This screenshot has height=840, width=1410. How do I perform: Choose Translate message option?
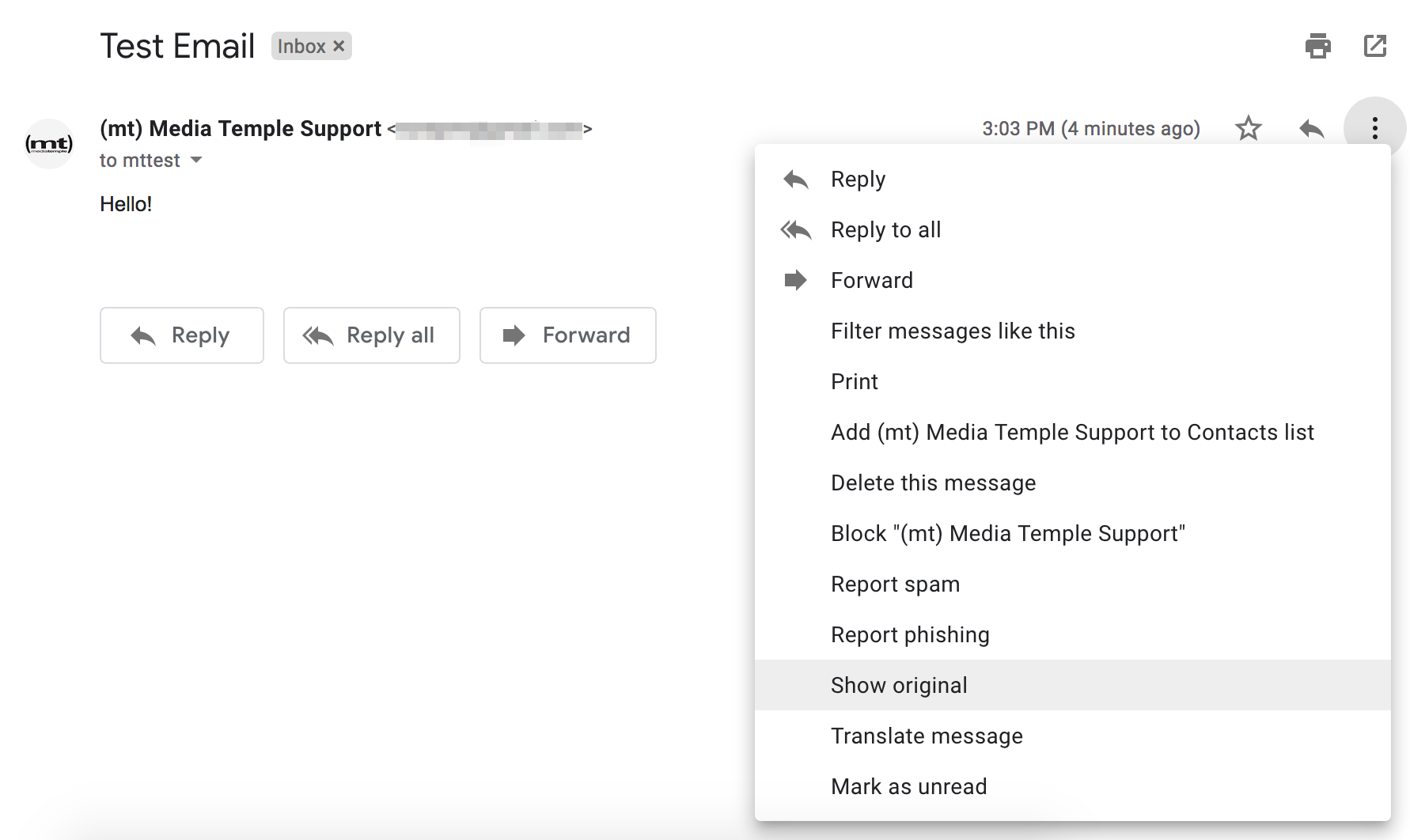click(927, 736)
